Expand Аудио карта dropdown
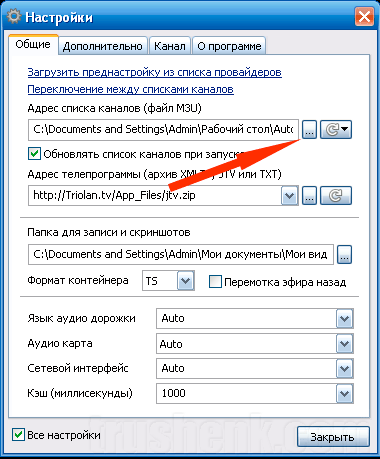This screenshot has width=380, height=459. [x=344, y=344]
